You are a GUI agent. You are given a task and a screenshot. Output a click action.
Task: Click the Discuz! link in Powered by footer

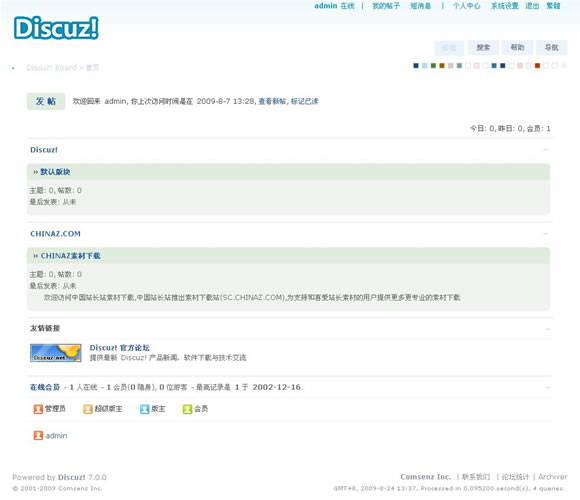pyautogui.click(x=71, y=477)
